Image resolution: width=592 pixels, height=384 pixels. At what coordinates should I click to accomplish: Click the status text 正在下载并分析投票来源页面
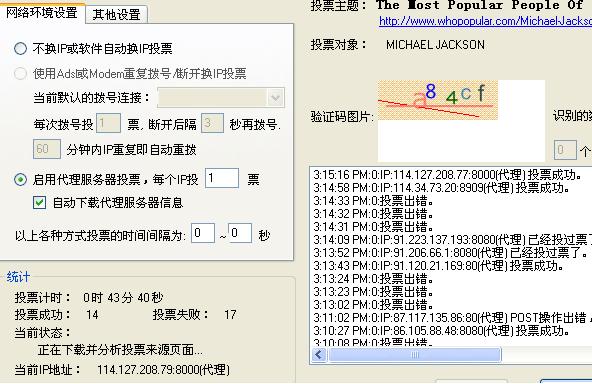(120, 350)
